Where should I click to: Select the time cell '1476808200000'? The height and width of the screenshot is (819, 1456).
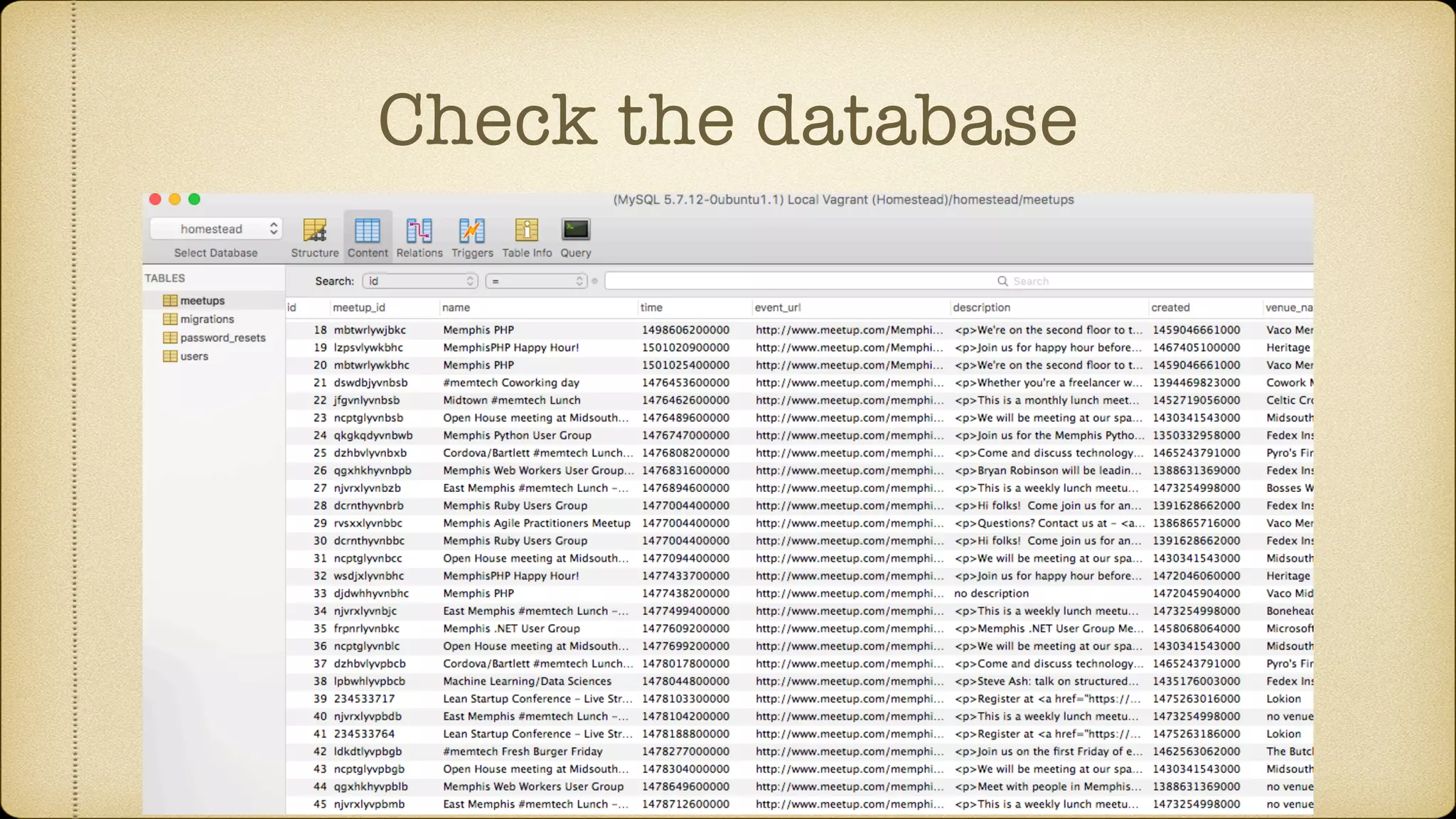[685, 453]
